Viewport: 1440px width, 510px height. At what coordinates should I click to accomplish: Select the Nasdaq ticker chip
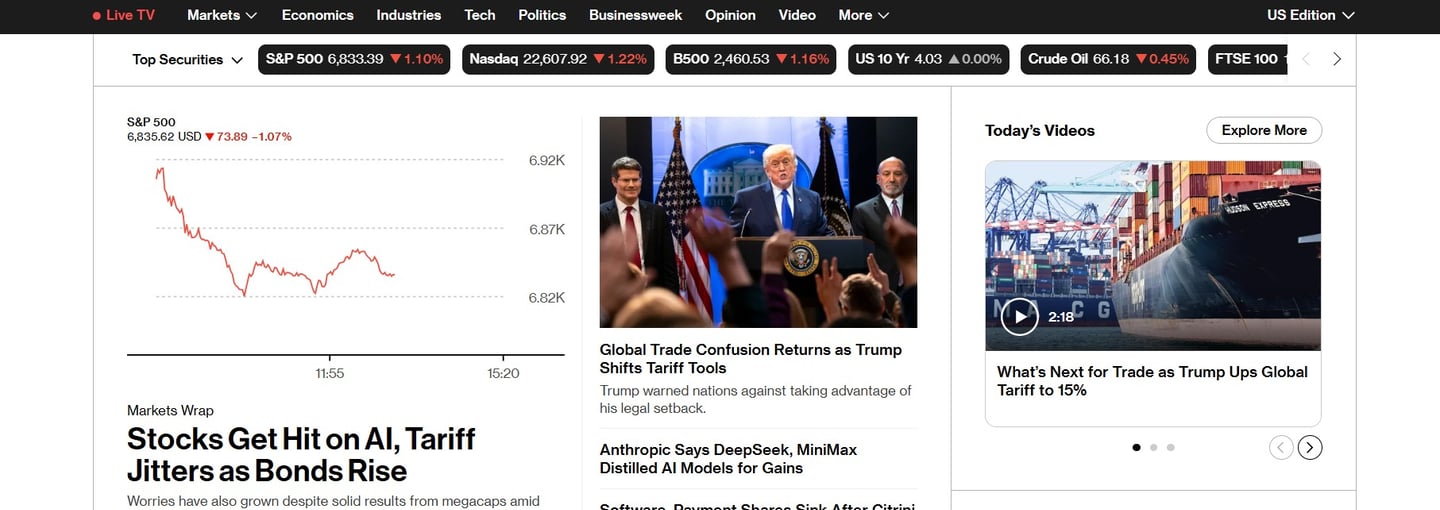(x=558, y=59)
